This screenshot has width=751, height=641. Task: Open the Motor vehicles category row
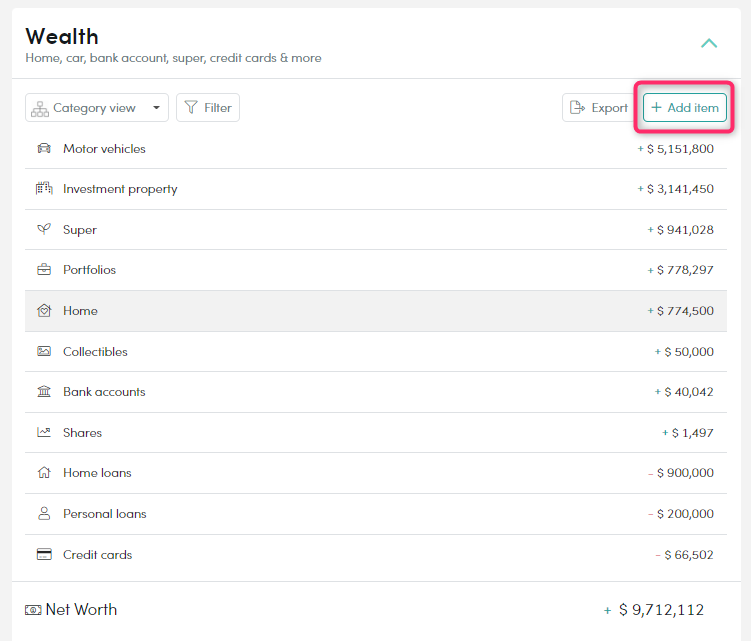(376, 149)
